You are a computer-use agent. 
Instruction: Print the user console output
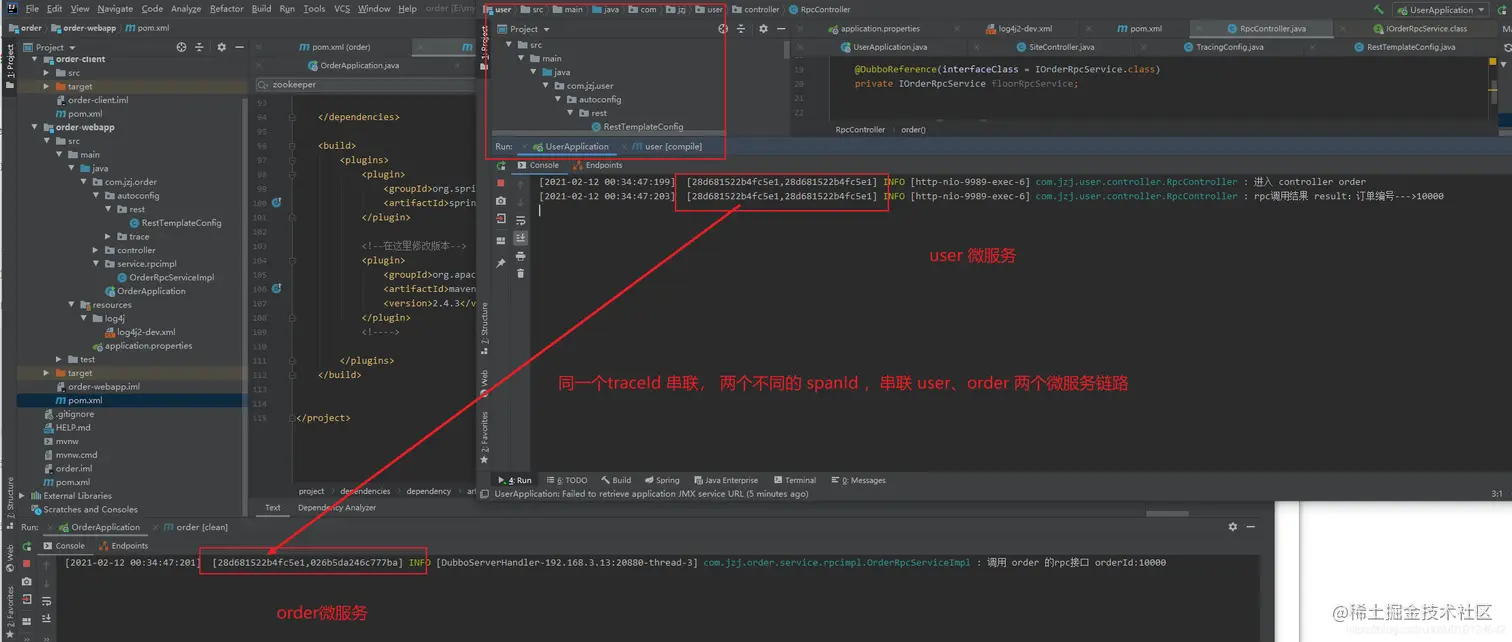[520, 256]
